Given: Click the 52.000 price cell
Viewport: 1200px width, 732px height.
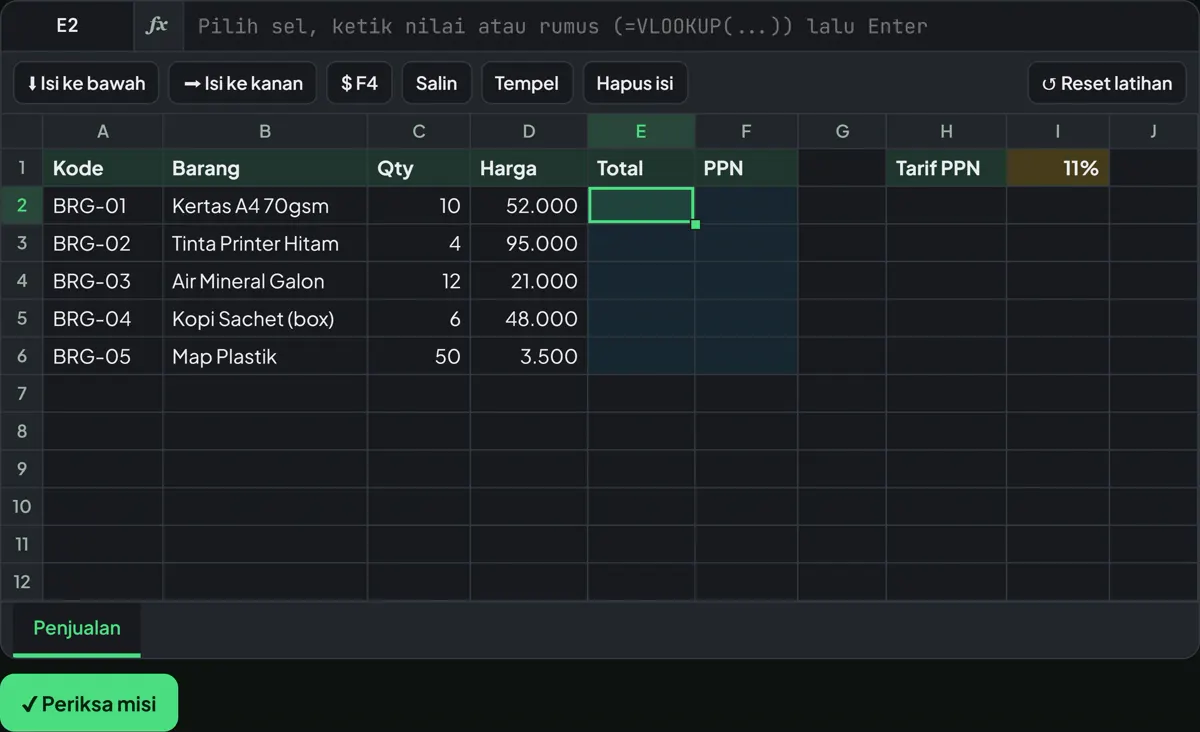Looking at the screenshot, I should tap(529, 206).
